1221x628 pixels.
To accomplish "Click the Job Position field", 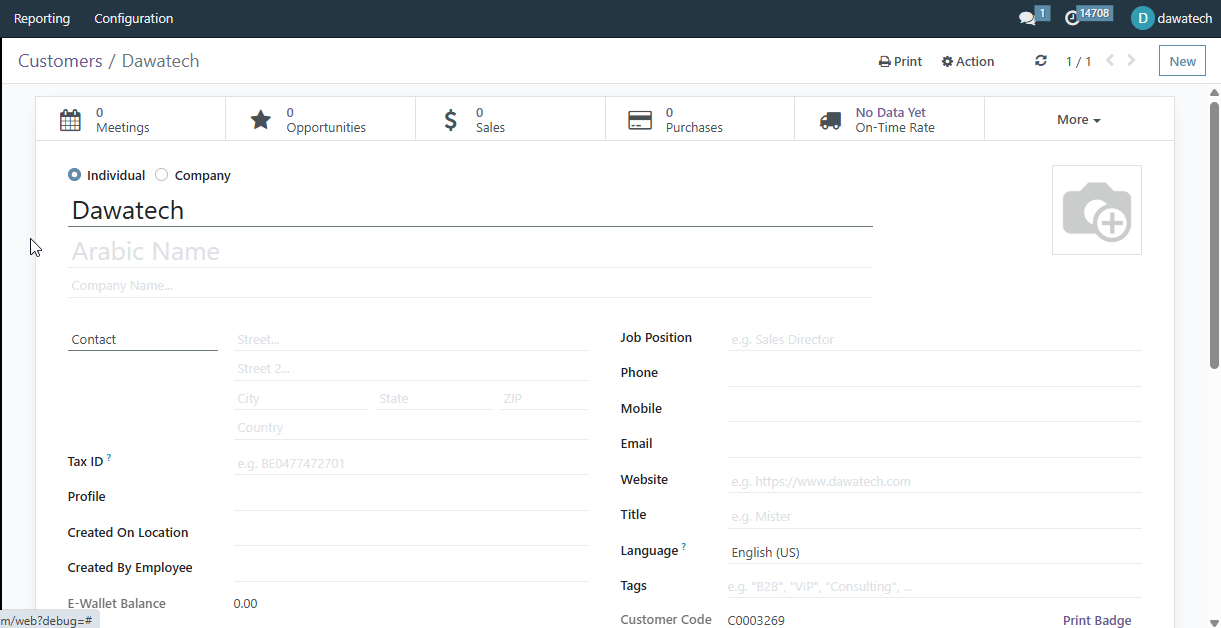I will coord(935,340).
